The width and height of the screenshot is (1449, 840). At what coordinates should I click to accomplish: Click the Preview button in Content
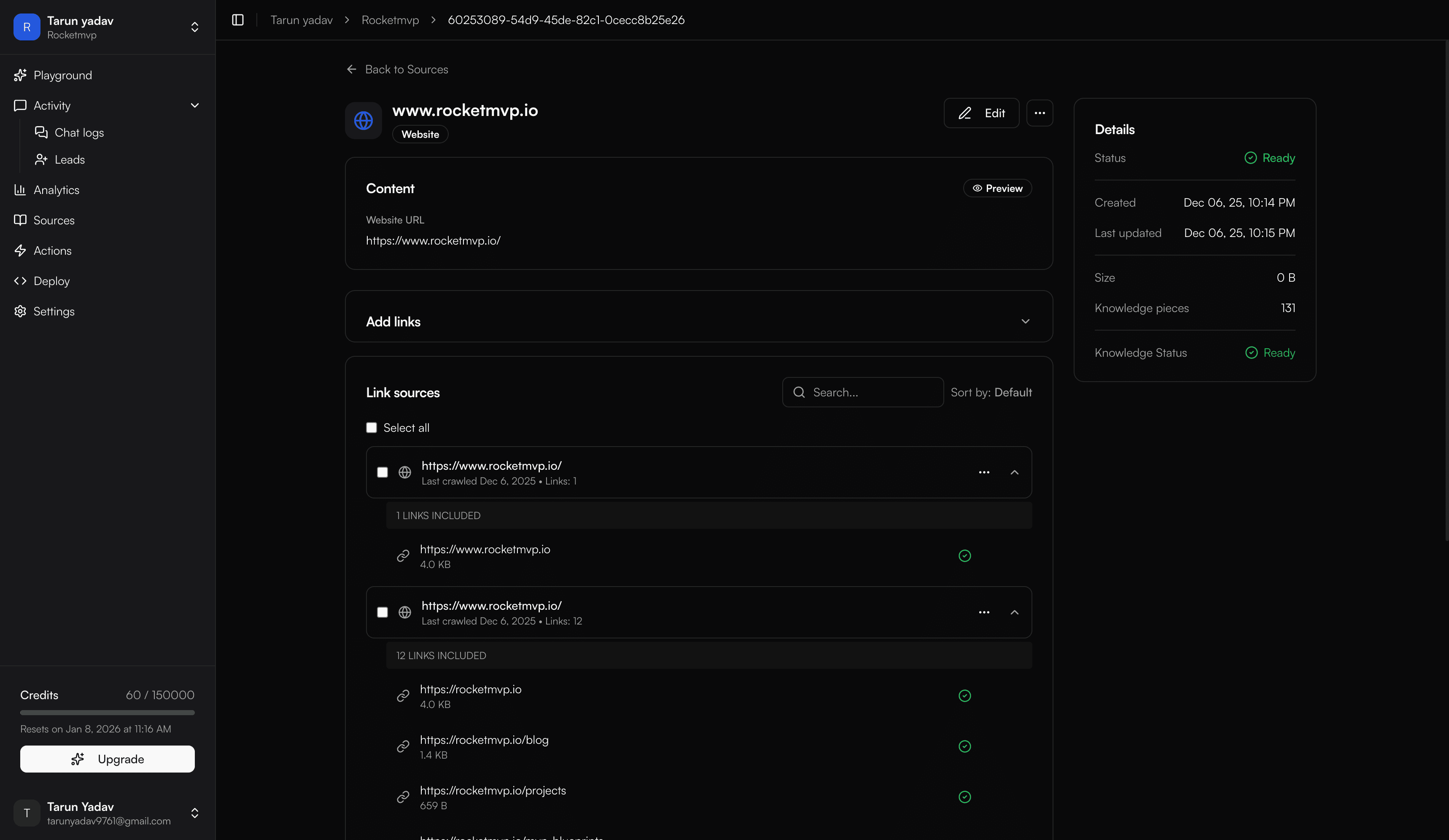(x=997, y=188)
